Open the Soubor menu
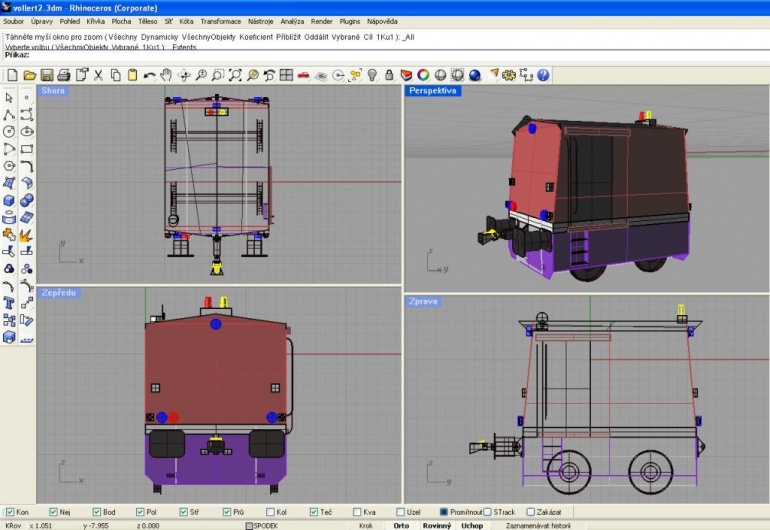 [13, 22]
